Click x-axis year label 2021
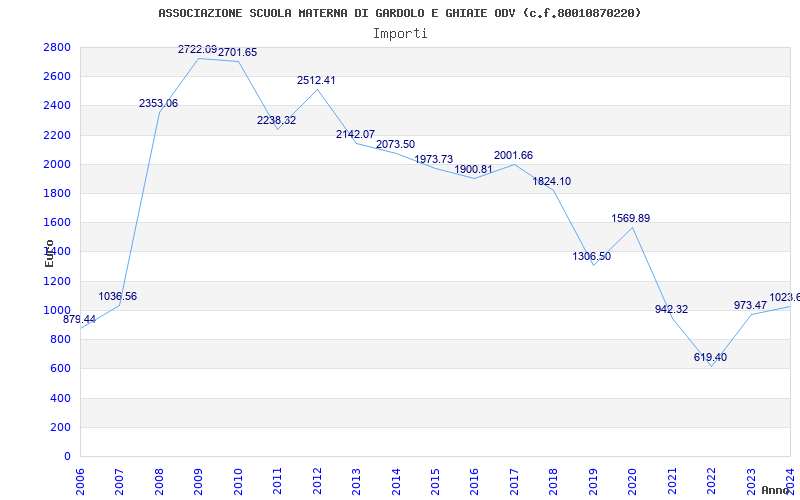800x500 pixels. point(672,482)
